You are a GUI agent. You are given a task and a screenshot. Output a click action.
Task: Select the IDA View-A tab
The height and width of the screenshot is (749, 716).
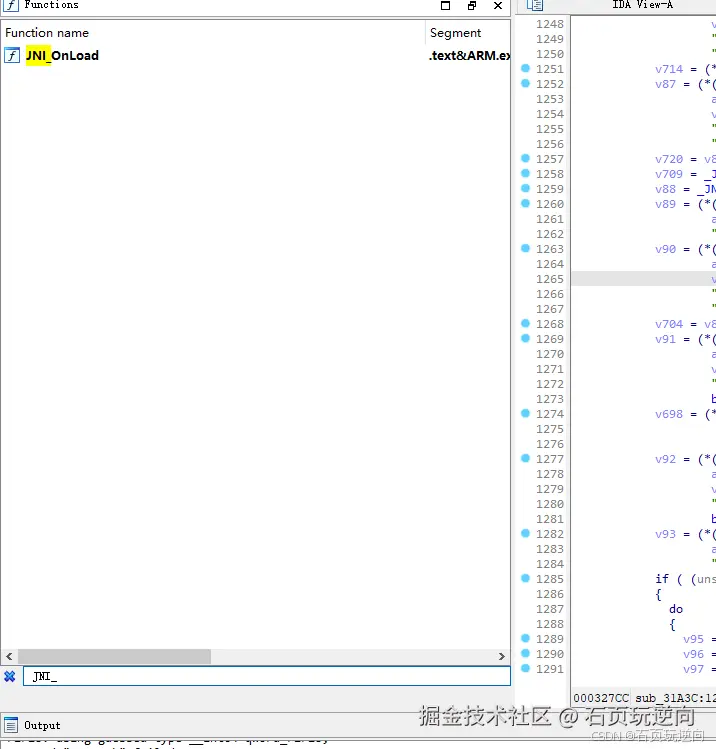pos(642,5)
